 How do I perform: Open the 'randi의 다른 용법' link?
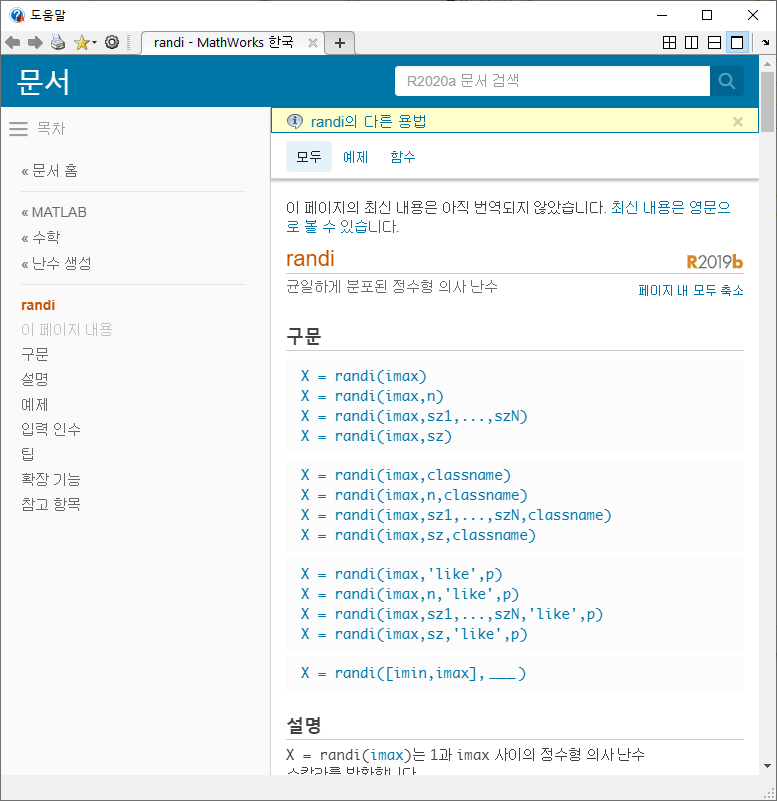click(x=368, y=122)
